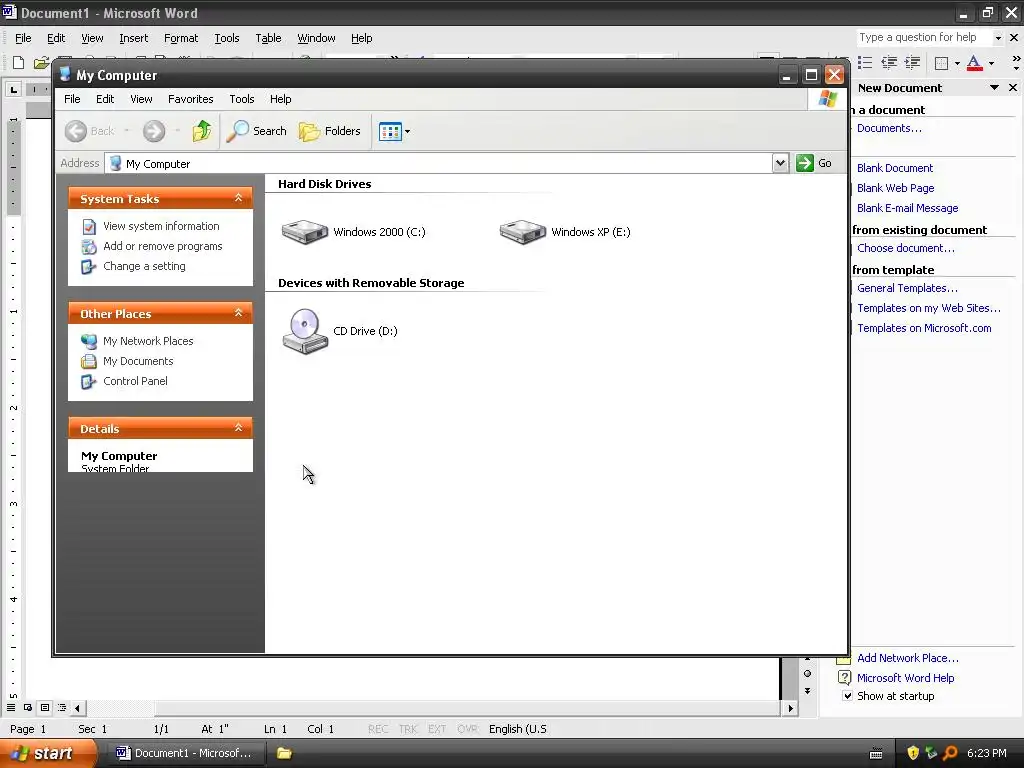Go to My Documents in Other Places

138,361
